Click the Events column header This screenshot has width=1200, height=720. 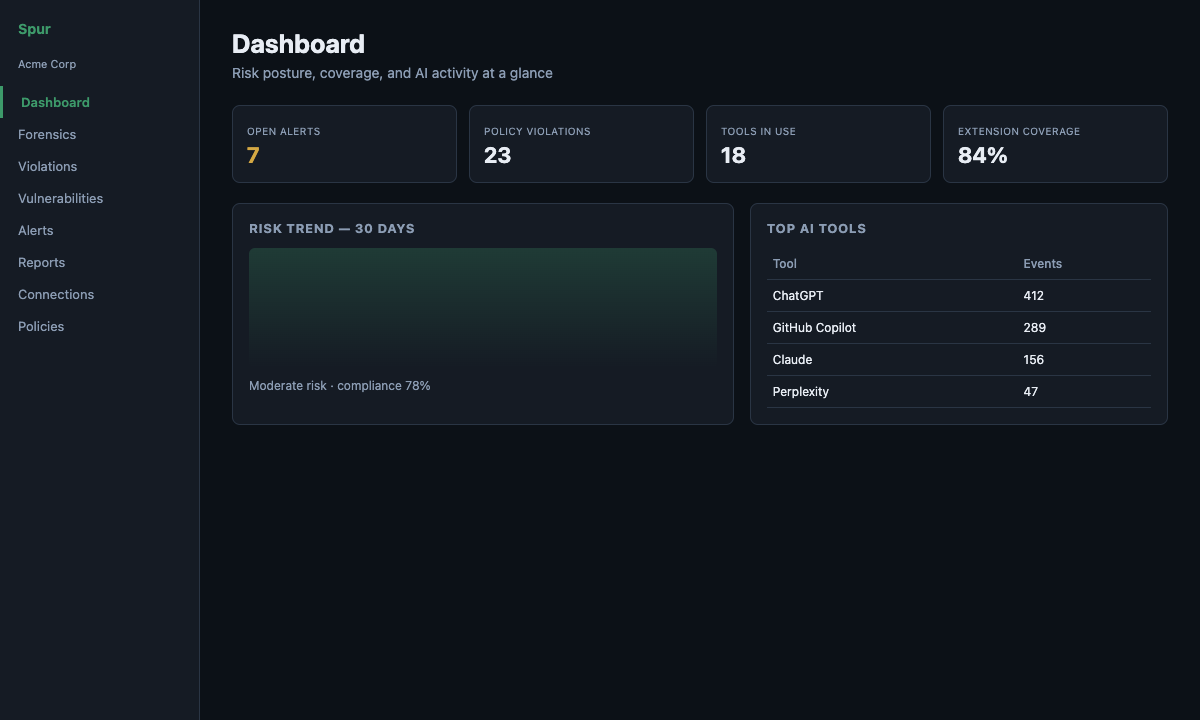tap(1042, 264)
